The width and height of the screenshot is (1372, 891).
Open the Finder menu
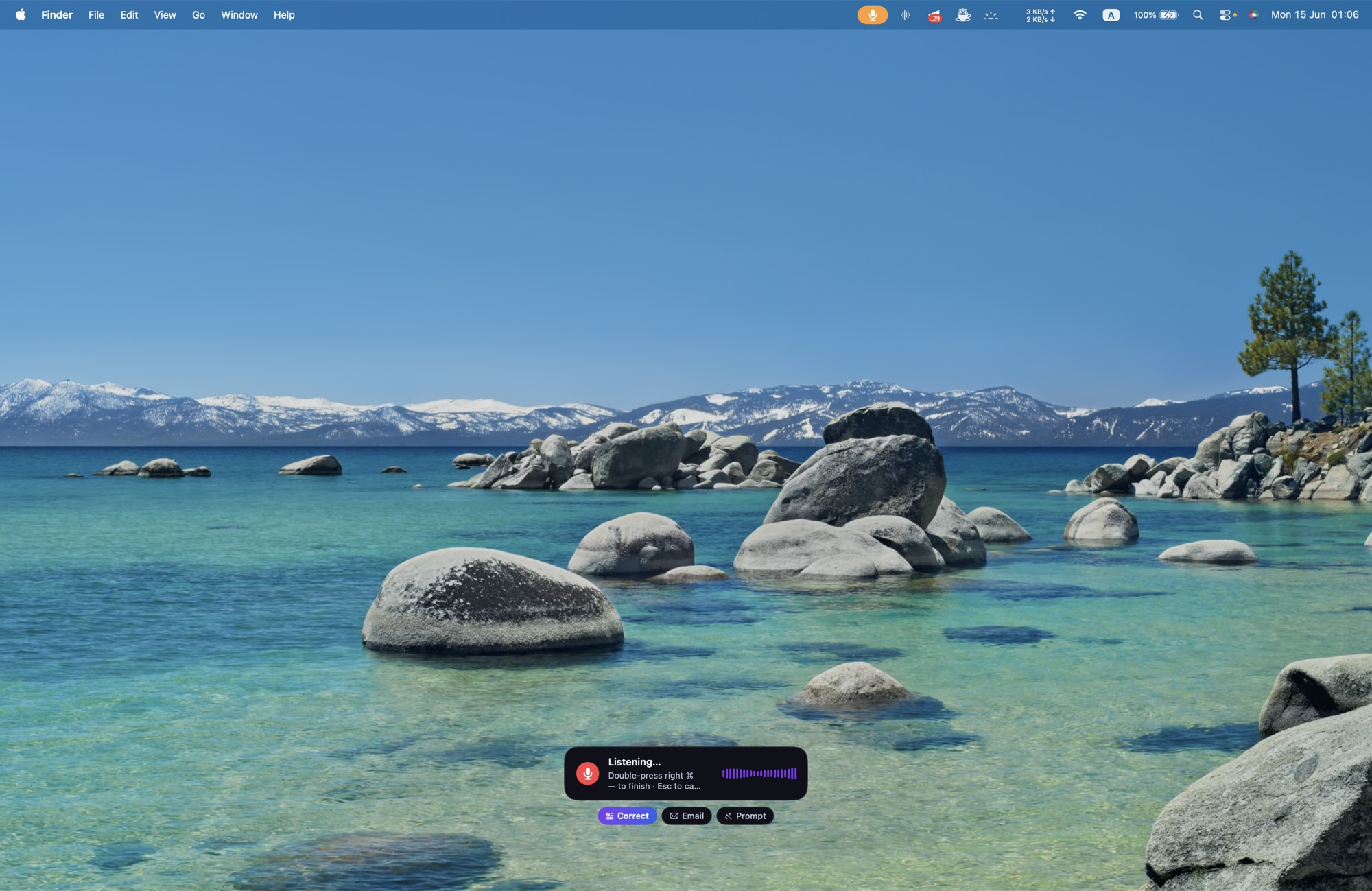[x=57, y=14]
